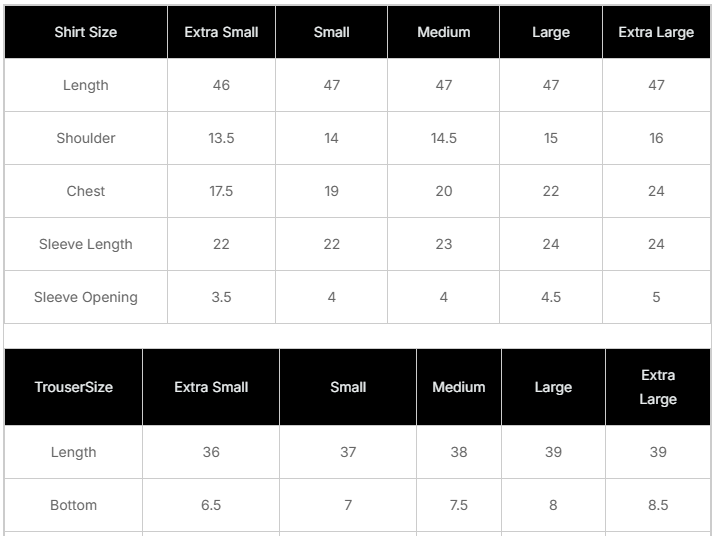
Task: Click the Small chest value 19
Action: click(x=331, y=191)
